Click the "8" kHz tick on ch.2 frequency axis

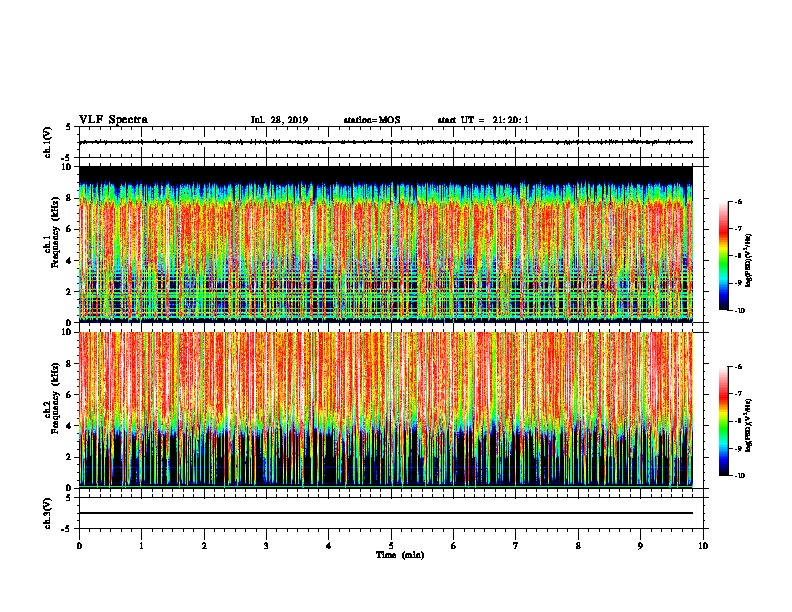tap(70, 364)
